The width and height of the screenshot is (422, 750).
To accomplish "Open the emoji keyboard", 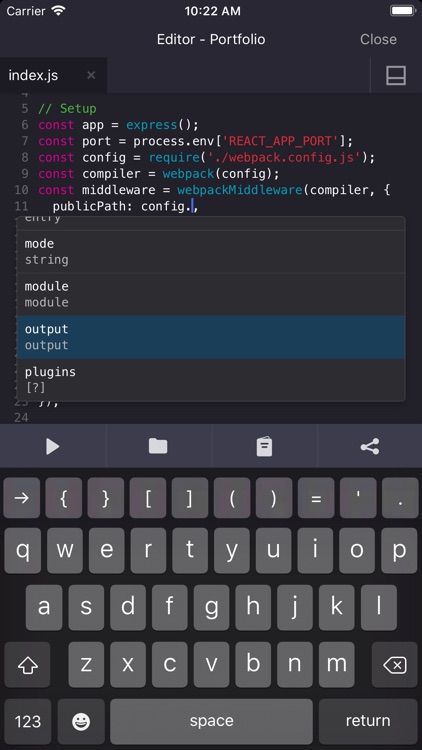I will click(81, 721).
